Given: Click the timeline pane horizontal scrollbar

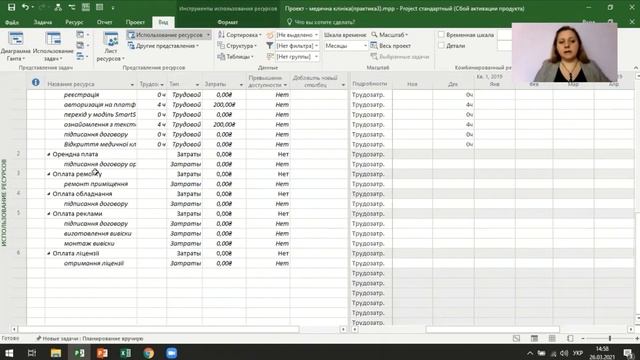Looking at the screenshot, I should coord(493,329).
